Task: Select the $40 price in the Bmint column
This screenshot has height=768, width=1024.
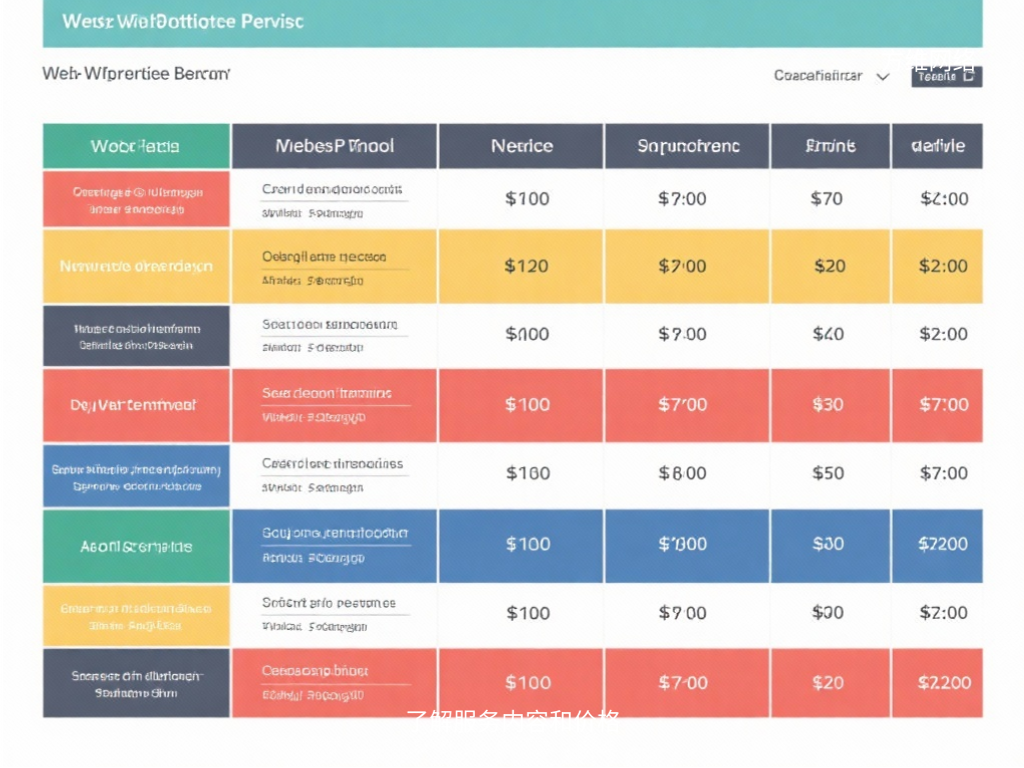Action: [x=828, y=334]
